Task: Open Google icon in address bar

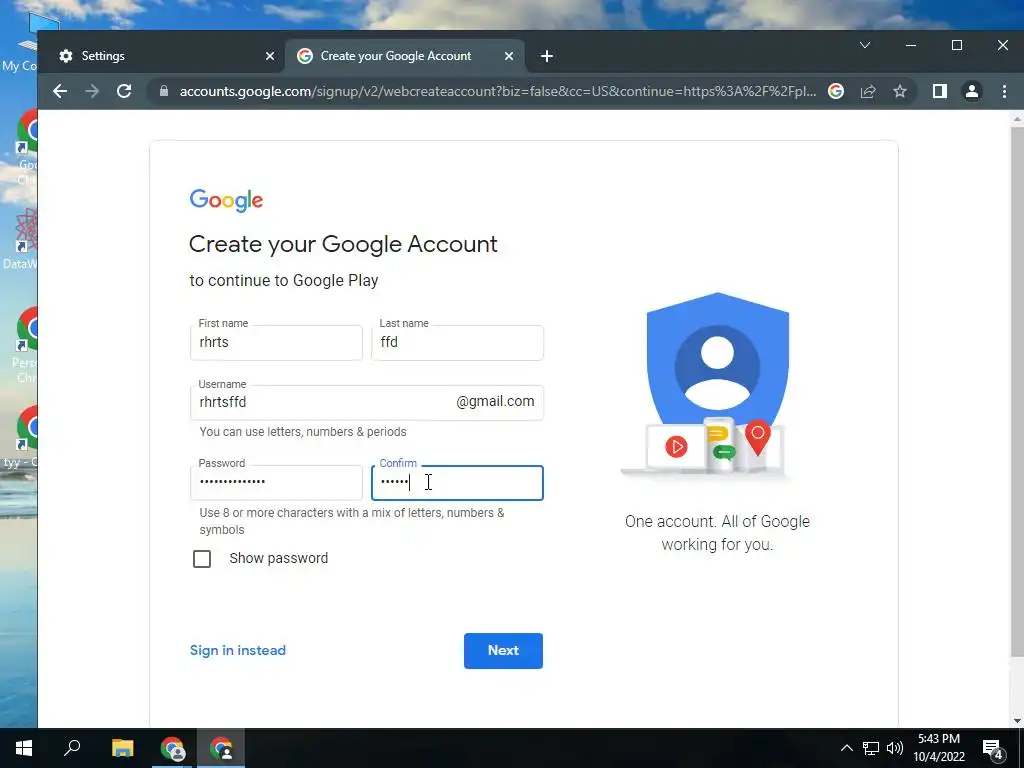Action: click(x=836, y=91)
